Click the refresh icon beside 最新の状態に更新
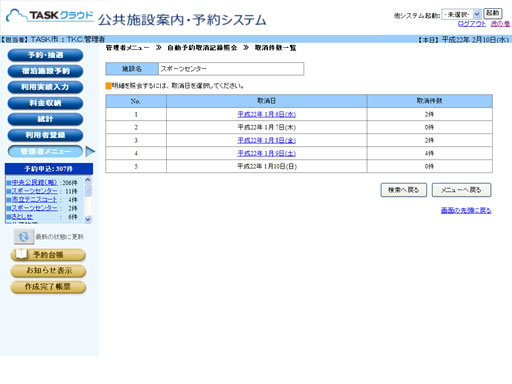Image resolution: width=512 pixels, height=384 pixels. [x=24, y=237]
